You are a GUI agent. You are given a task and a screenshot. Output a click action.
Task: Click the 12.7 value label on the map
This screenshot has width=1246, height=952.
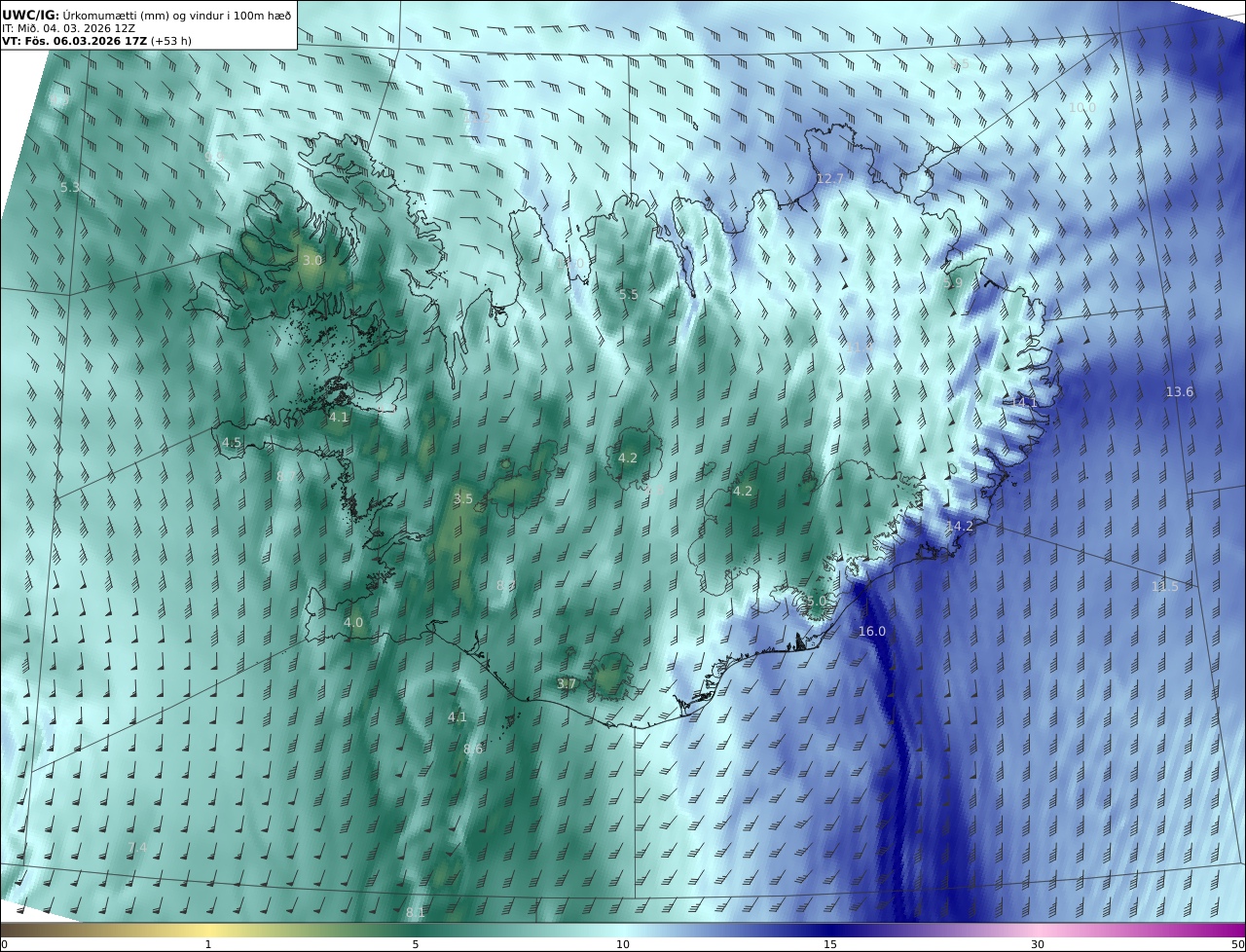(829, 179)
